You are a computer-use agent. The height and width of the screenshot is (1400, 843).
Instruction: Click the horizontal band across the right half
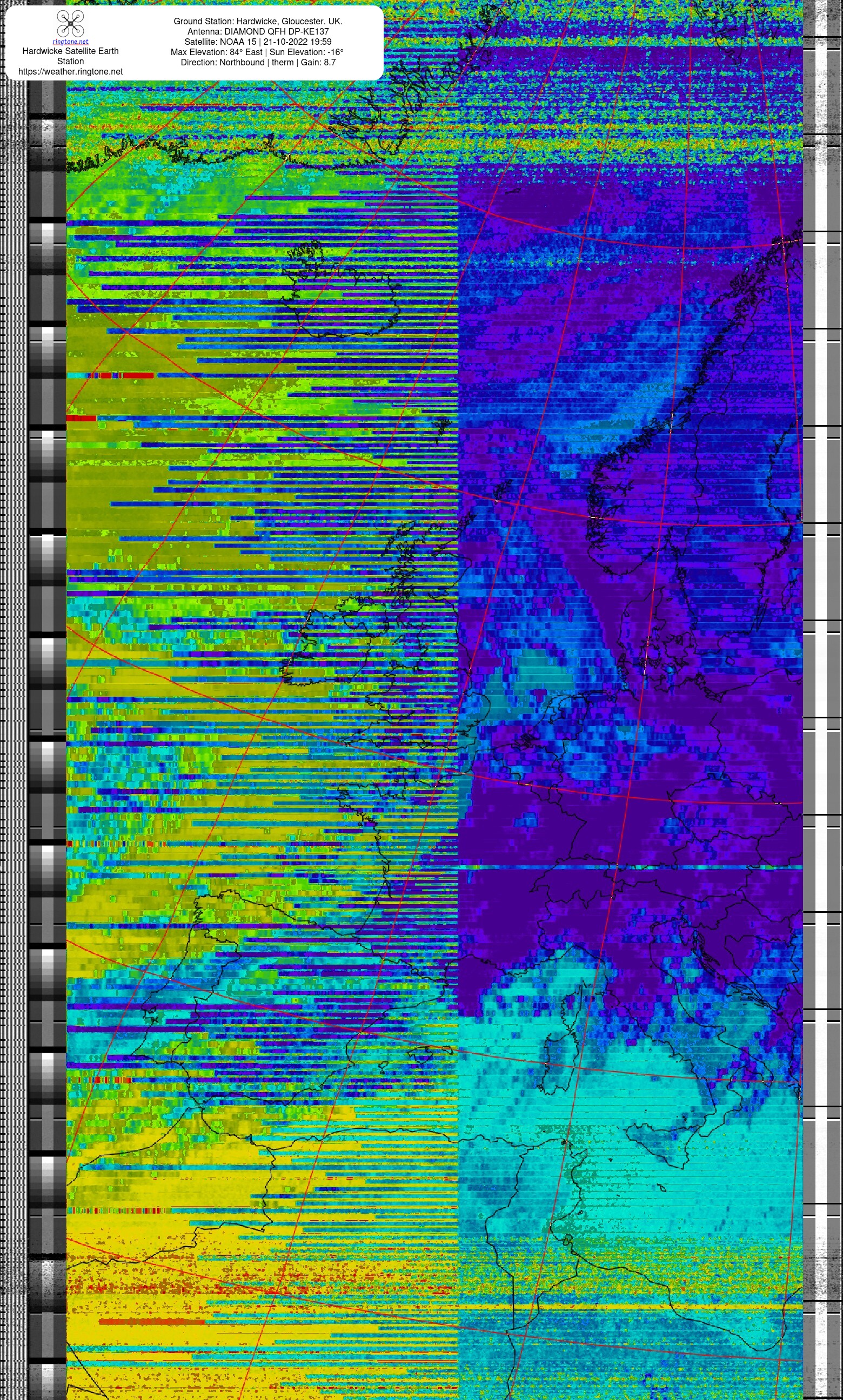coord(630,867)
